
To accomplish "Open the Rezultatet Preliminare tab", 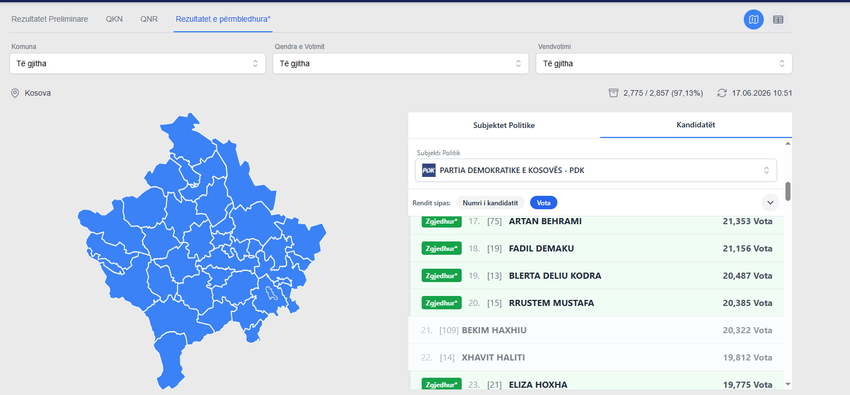I will tap(49, 19).
